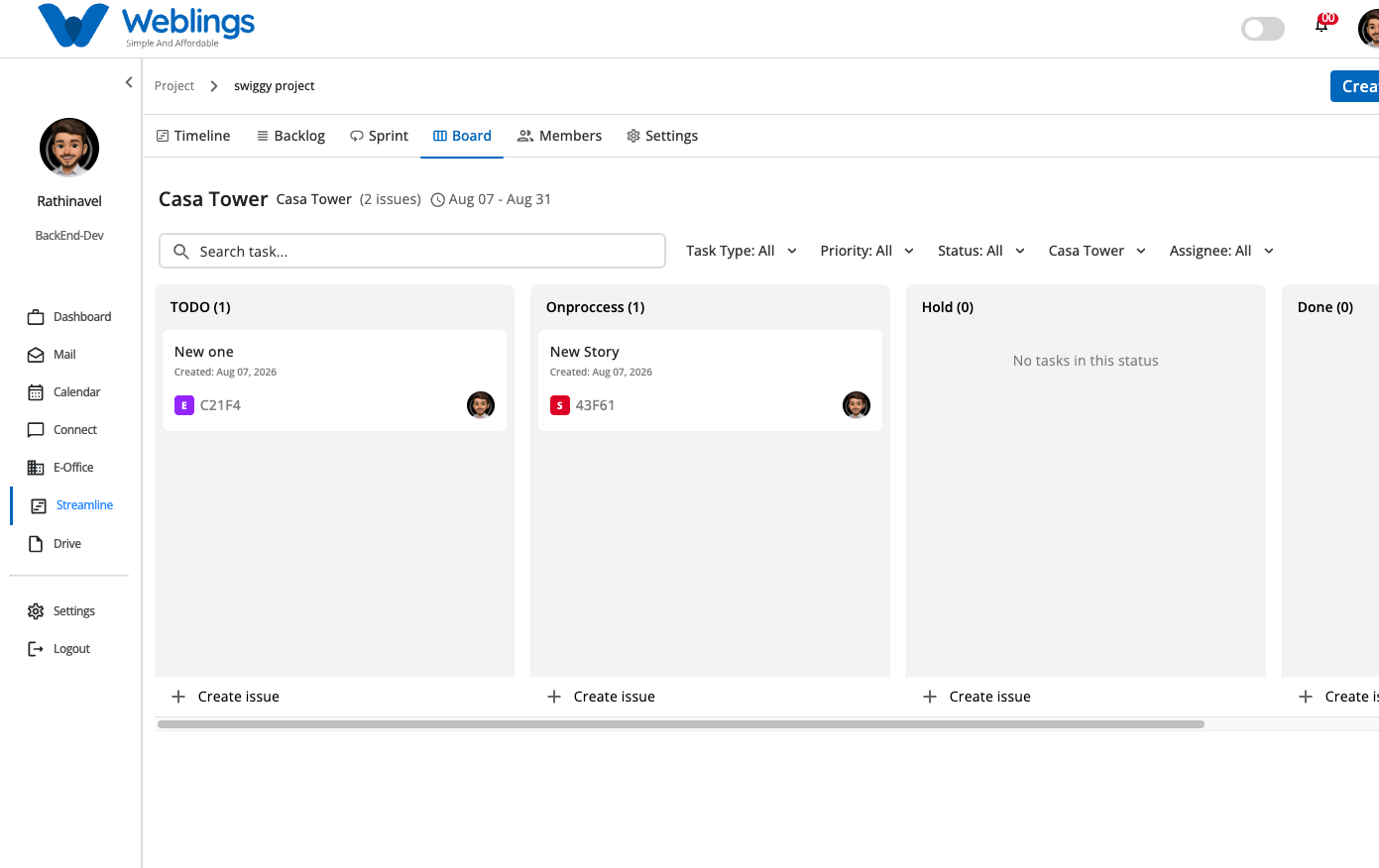Open the Status filter dropdown
This screenshot has width=1379, height=868.
pyautogui.click(x=981, y=251)
